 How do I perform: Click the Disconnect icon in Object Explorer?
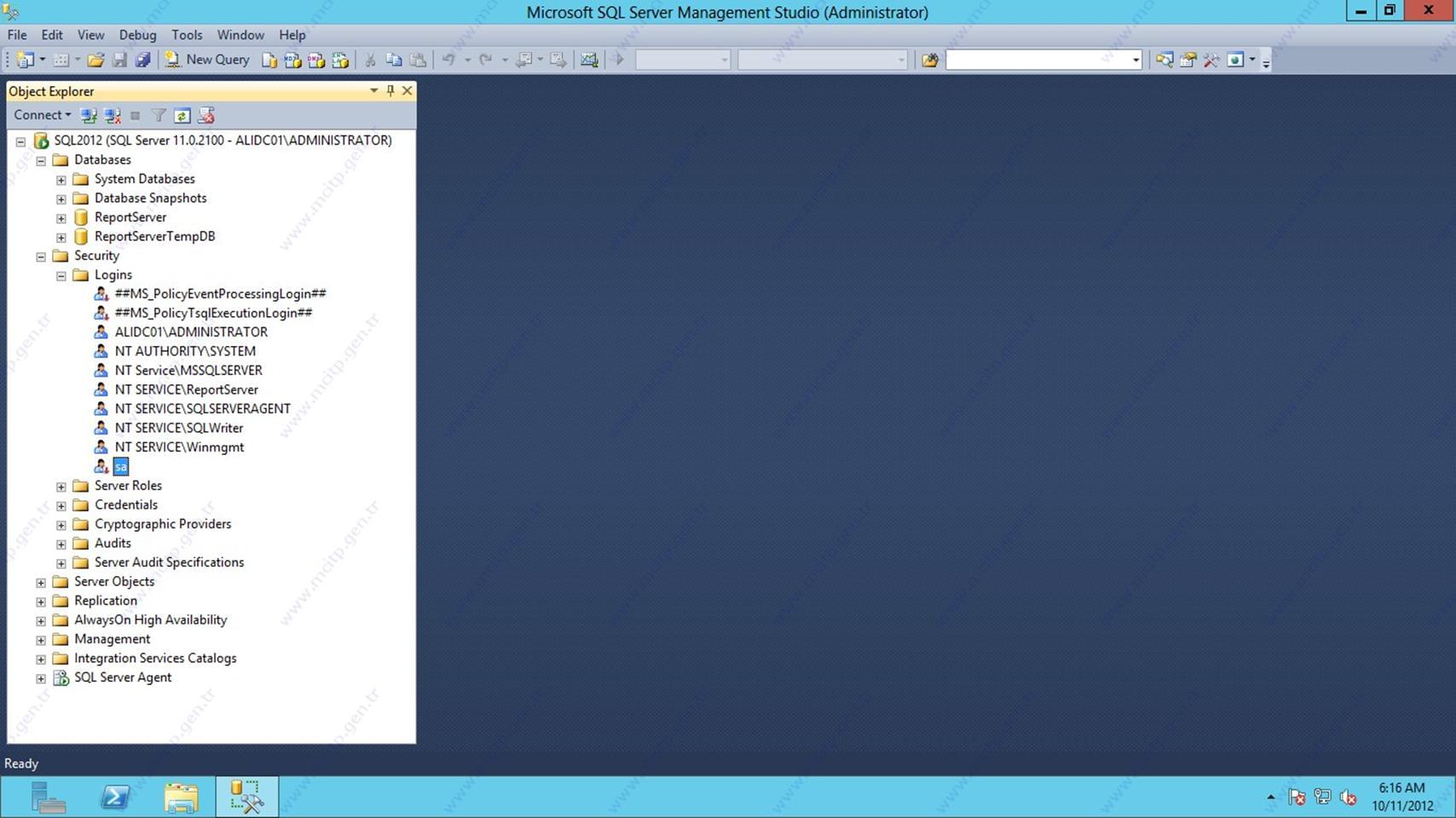point(112,115)
